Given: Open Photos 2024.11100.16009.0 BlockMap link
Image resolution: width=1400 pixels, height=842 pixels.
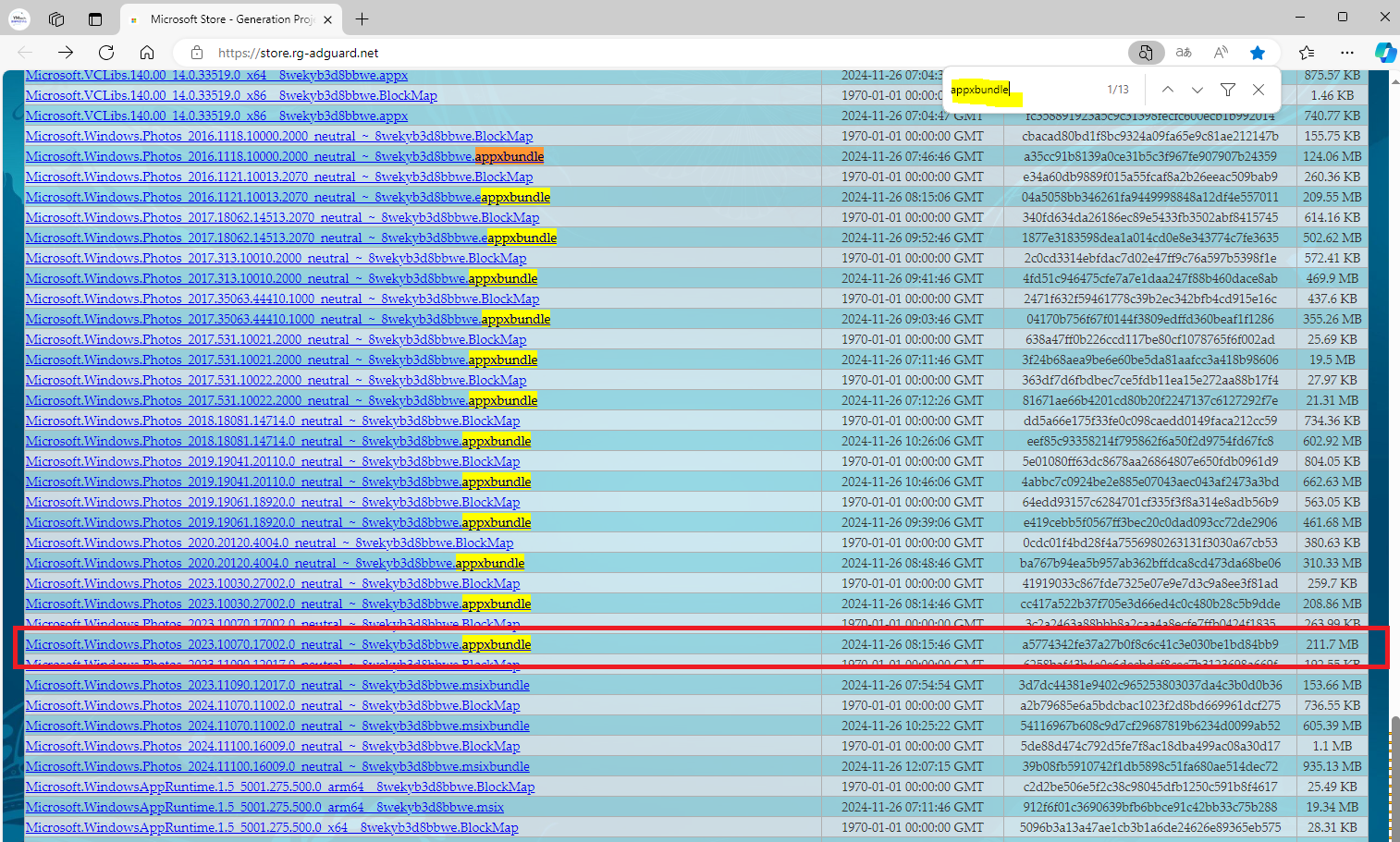Looking at the screenshot, I should tap(273, 746).
